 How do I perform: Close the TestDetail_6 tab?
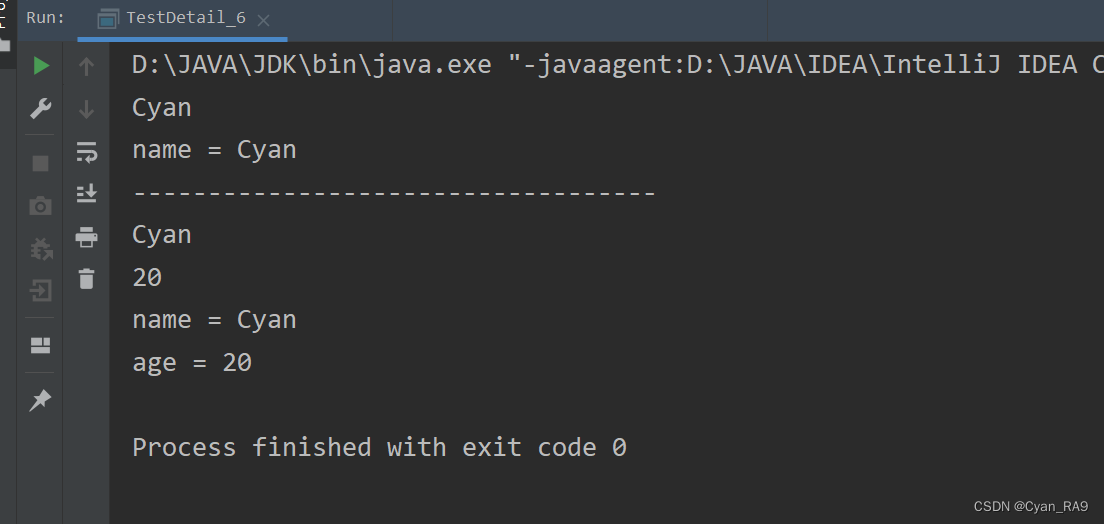click(263, 20)
